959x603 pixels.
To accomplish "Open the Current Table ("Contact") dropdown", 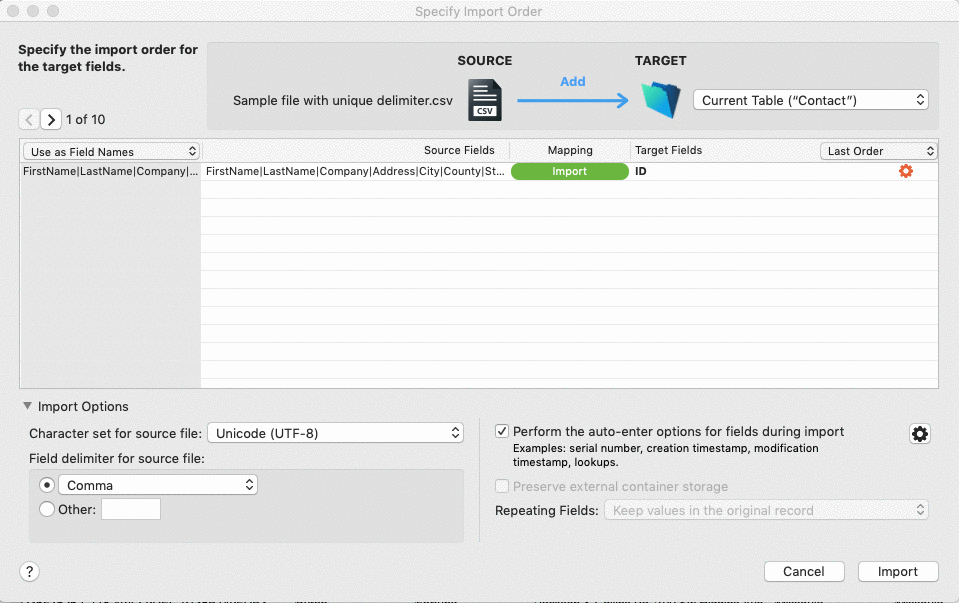I will click(x=810, y=100).
